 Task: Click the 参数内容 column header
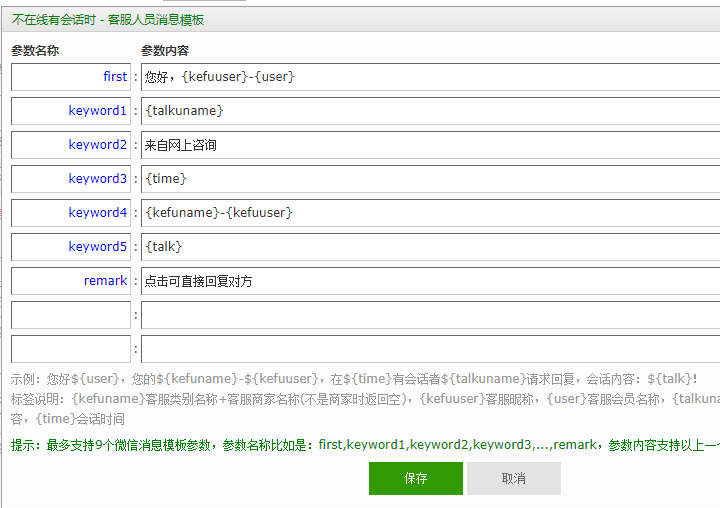[165, 51]
